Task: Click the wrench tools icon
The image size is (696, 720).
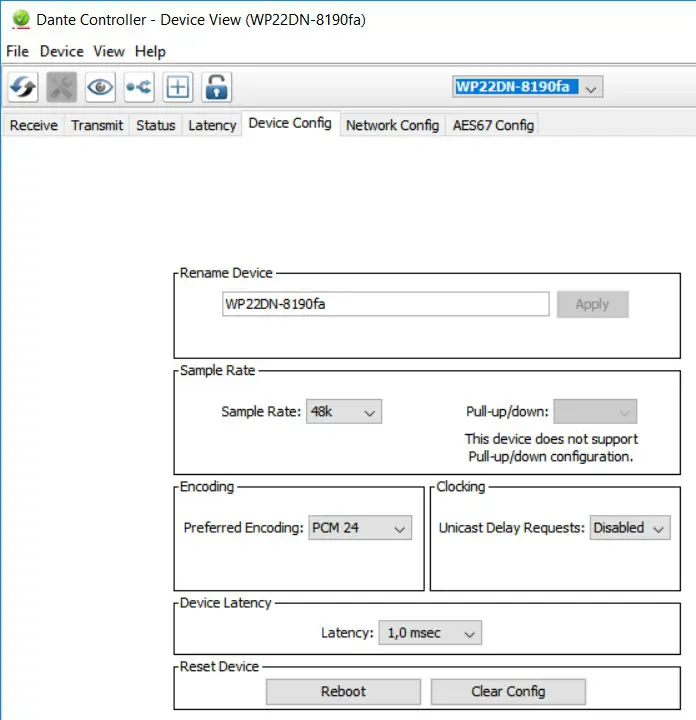Action: point(62,87)
